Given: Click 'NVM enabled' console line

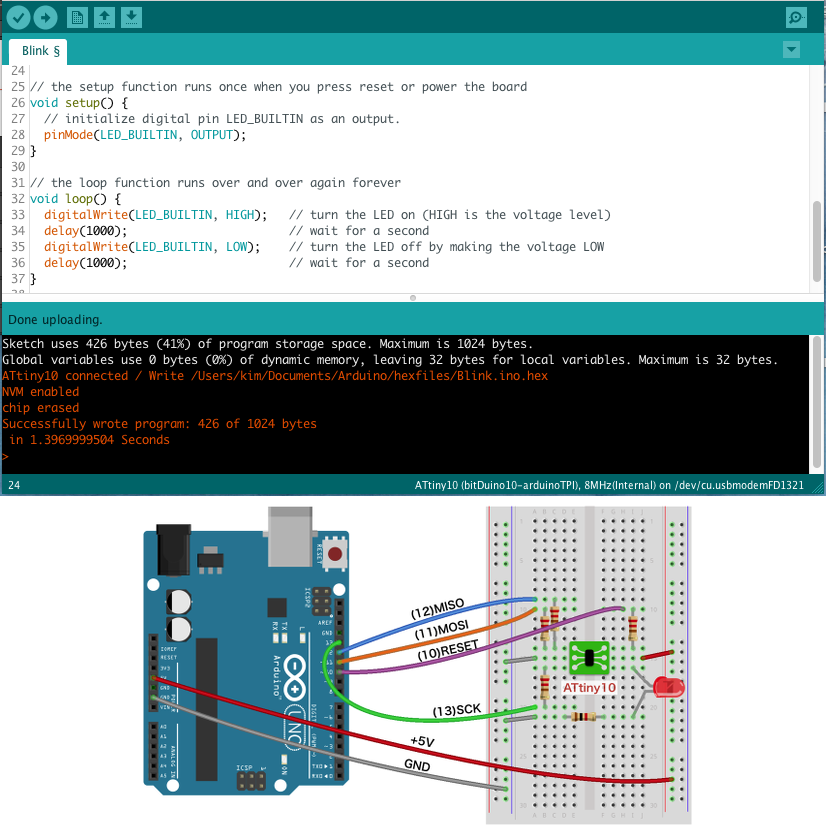Looking at the screenshot, I should (x=41, y=392).
